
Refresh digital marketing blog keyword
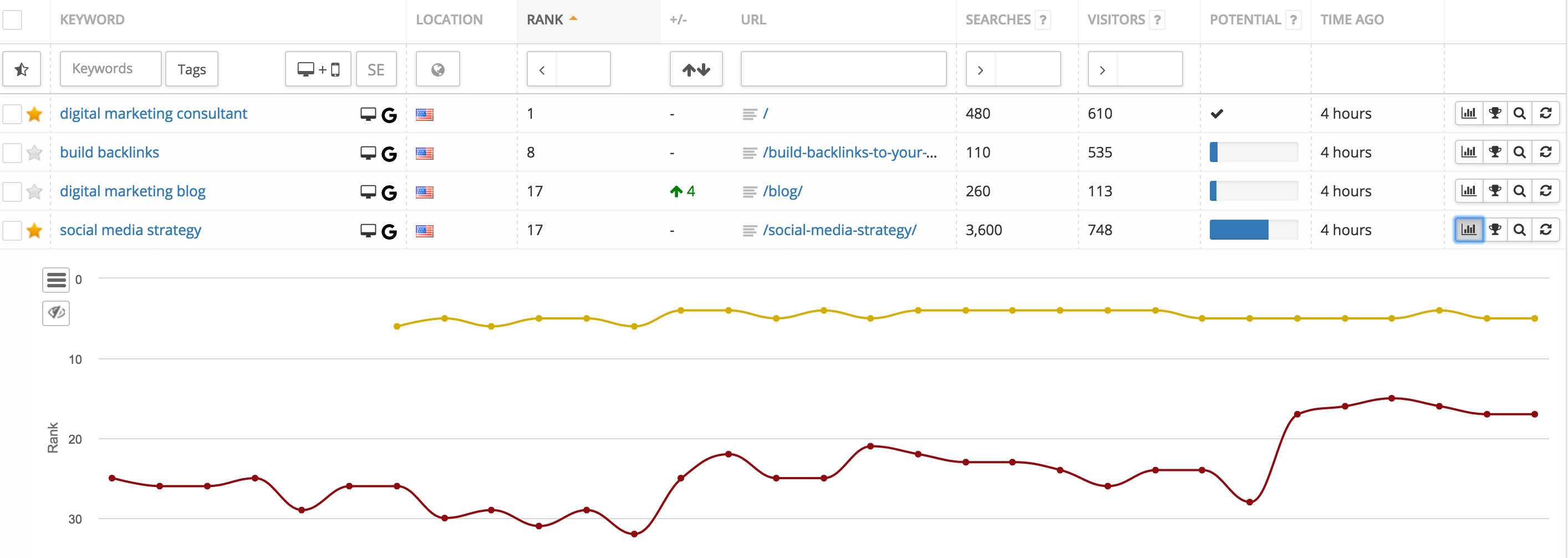(x=1546, y=191)
